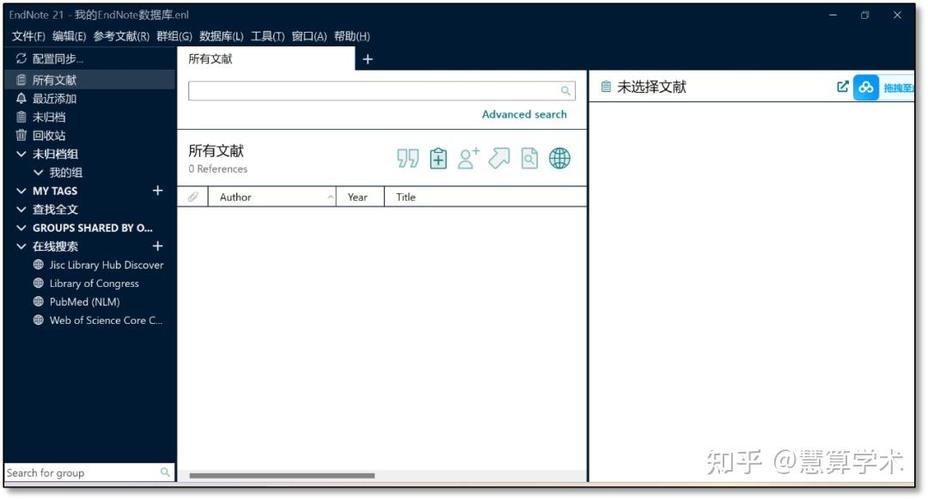Open the 参考文献(R) menu
This screenshot has width=928, height=500.
coord(121,36)
